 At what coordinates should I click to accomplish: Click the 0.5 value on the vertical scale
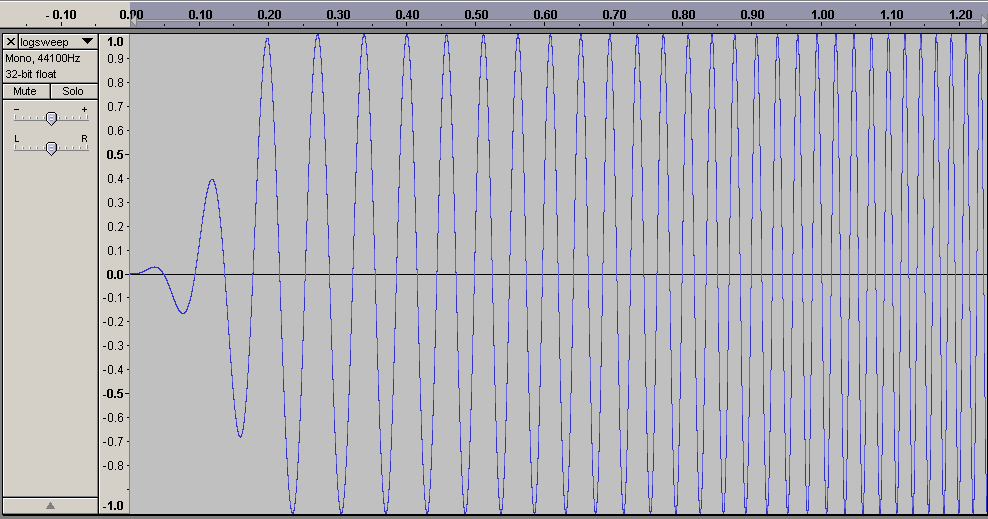pyautogui.click(x=115, y=155)
